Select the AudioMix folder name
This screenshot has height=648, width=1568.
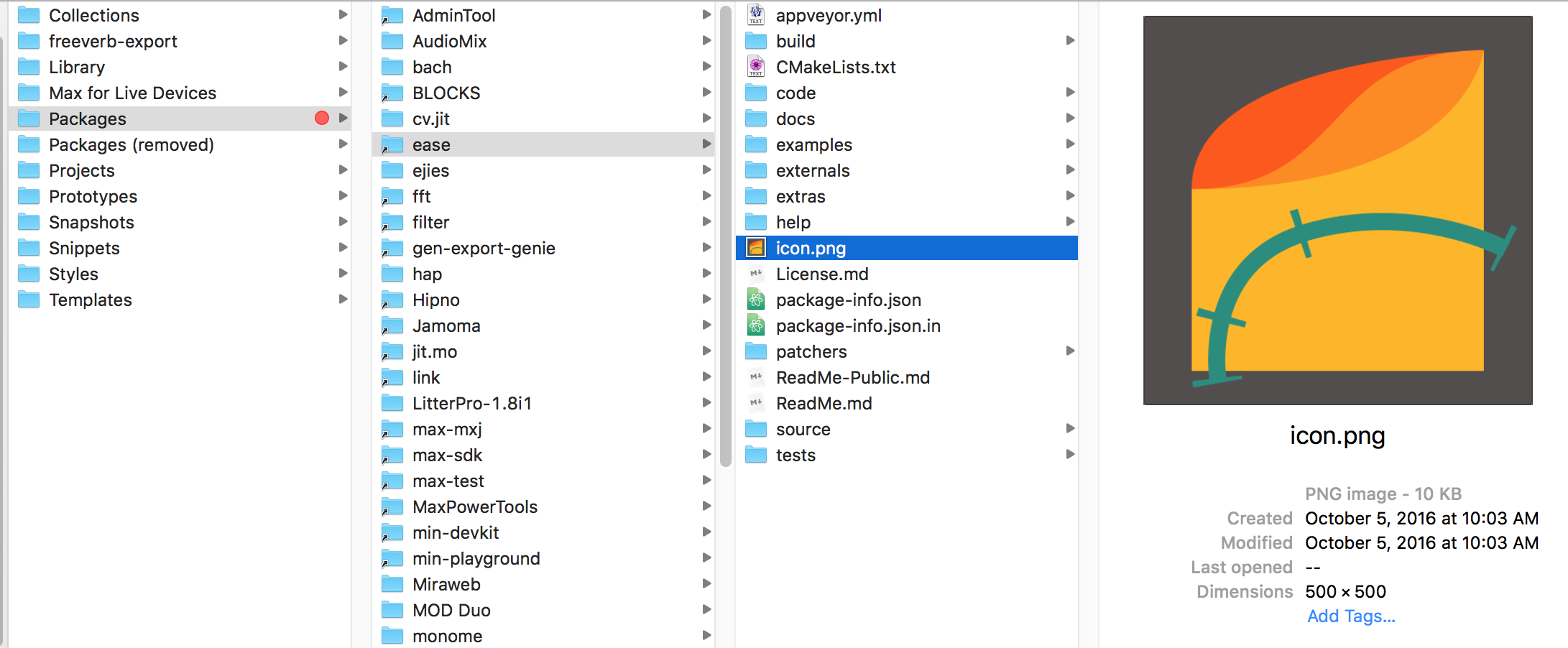[450, 41]
